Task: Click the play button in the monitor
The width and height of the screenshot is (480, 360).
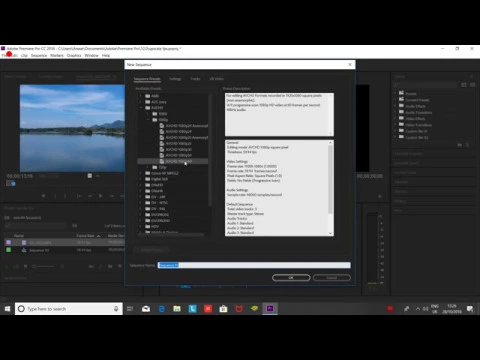Action: coord(100,196)
